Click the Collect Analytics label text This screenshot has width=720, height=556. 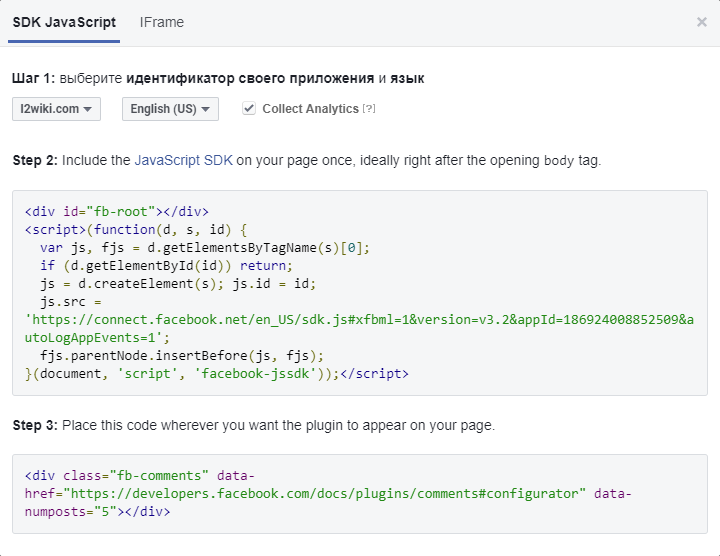point(310,109)
